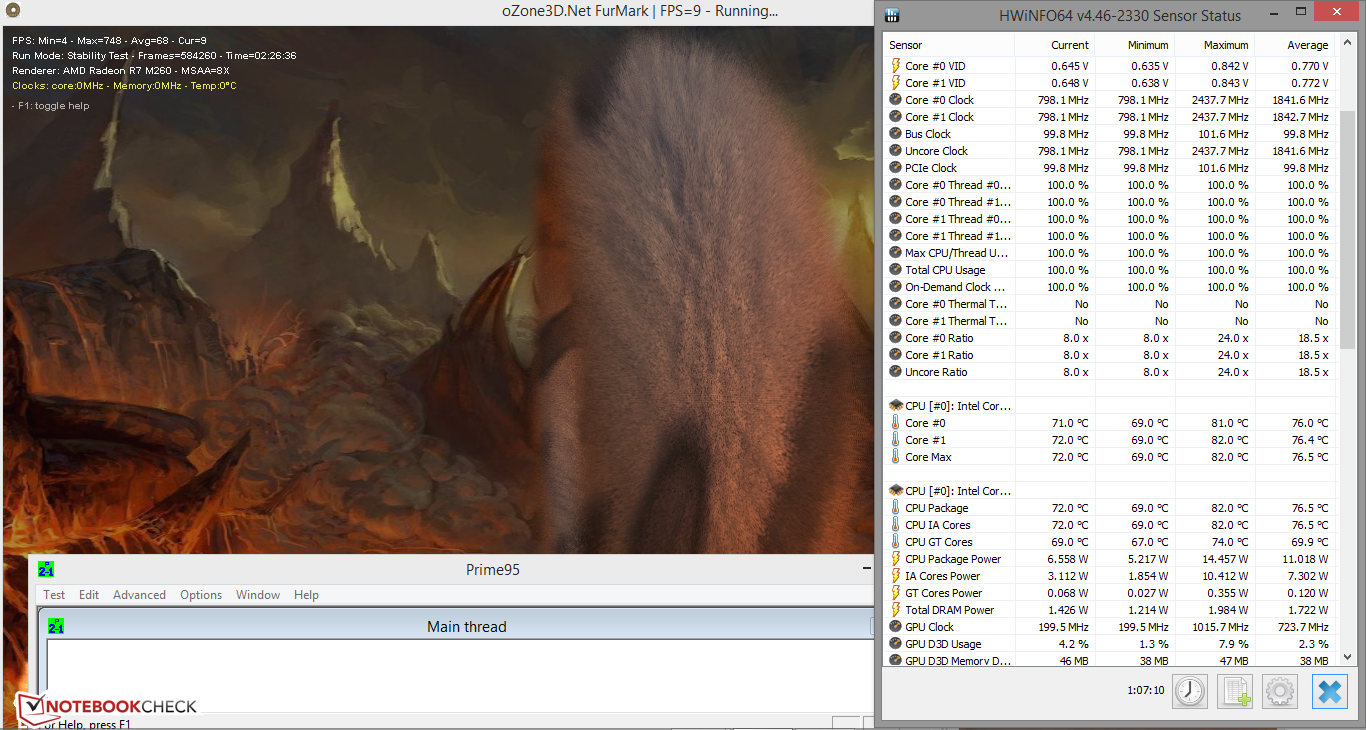Click the Main thread window icon in Prime95

tap(56, 626)
